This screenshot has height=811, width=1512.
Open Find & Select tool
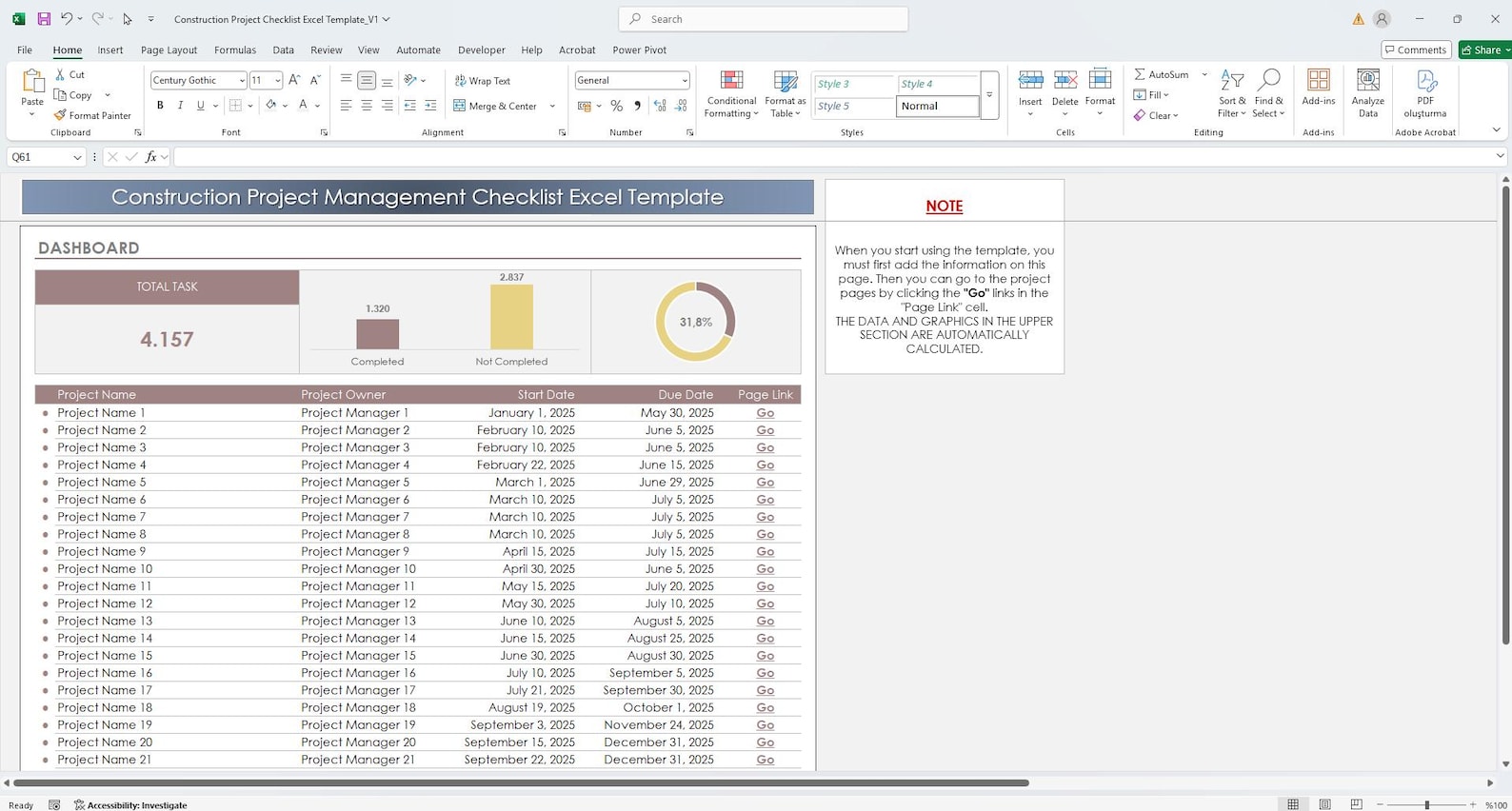coord(1268,94)
